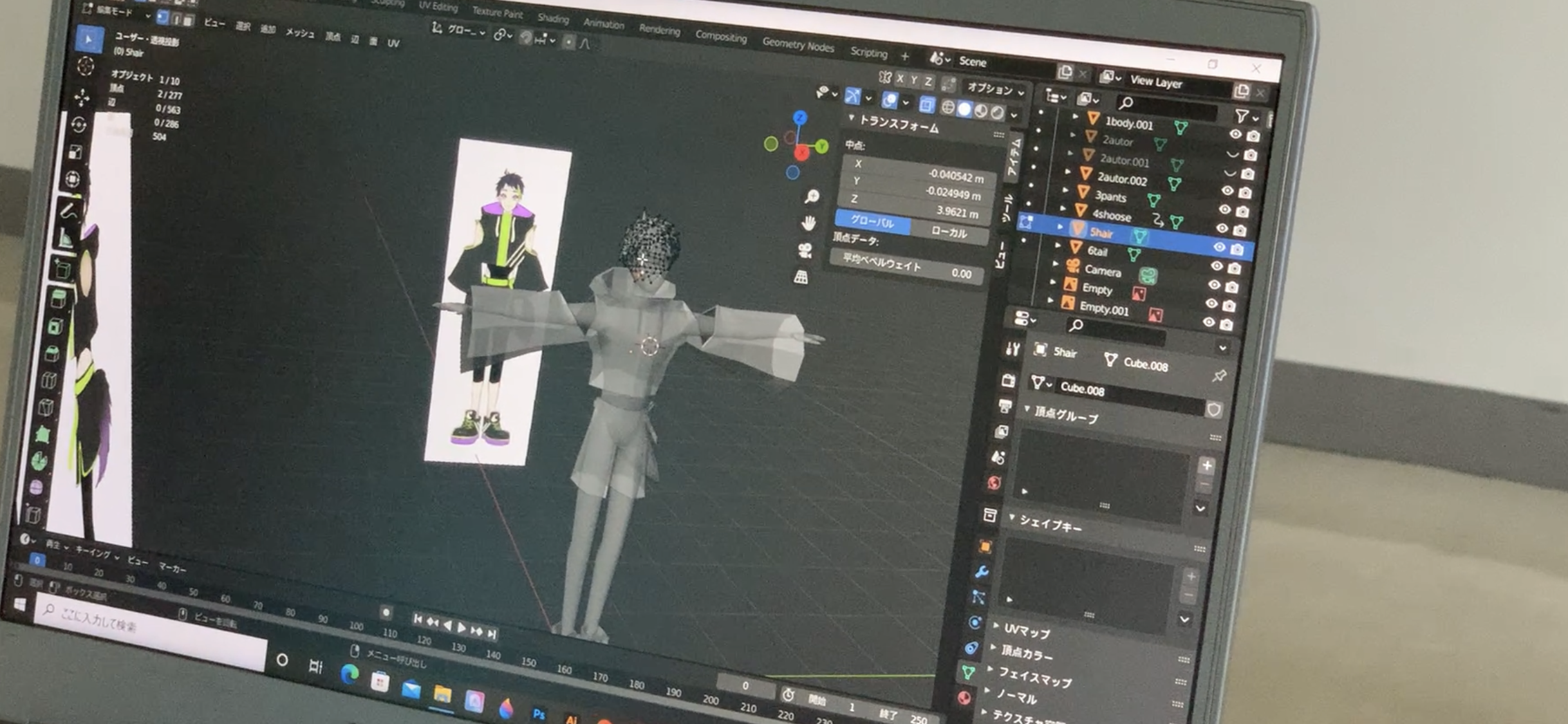Open the Object Data properties green triangle tab

pyautogui.click(x=968, y=672)
